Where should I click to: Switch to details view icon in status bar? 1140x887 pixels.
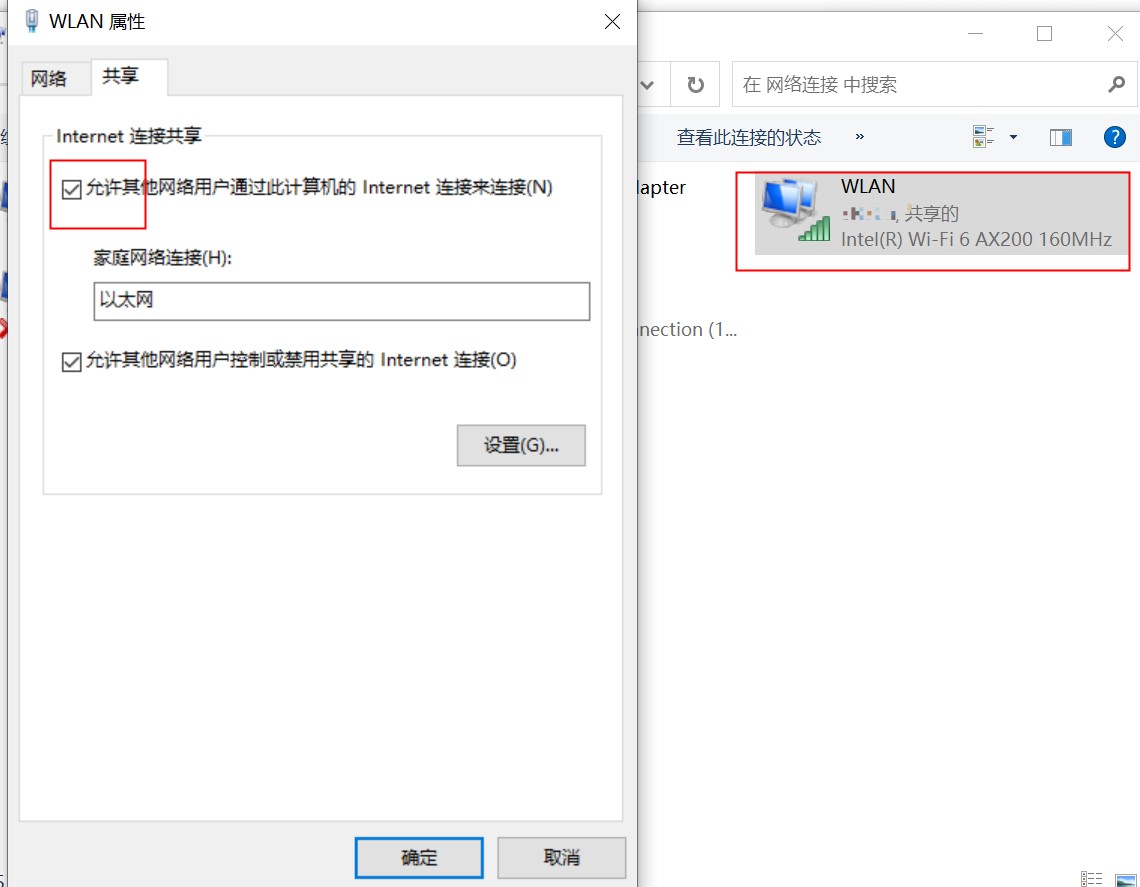1091,879
